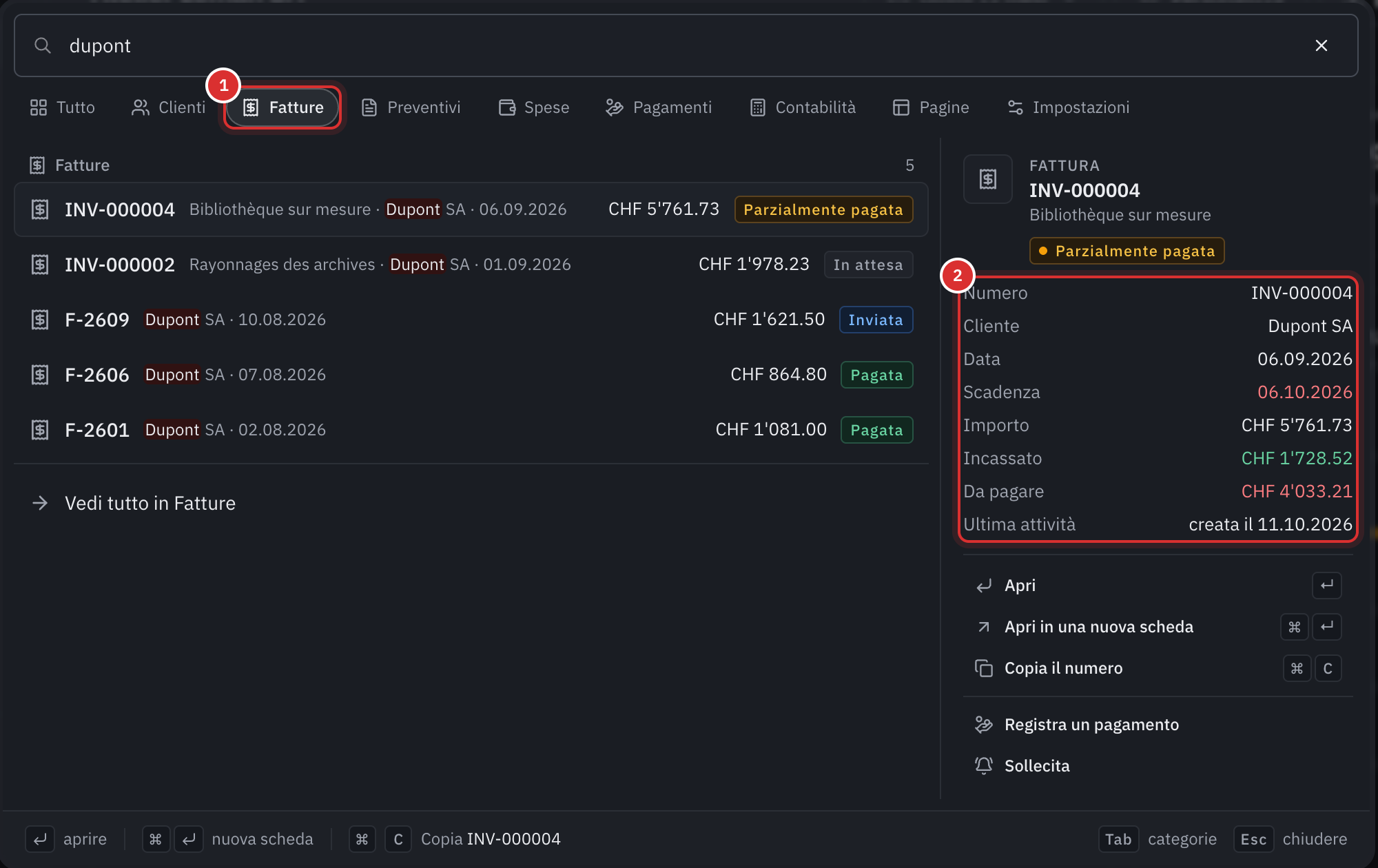Open the Preventivi tab

(x=411, y=107)
